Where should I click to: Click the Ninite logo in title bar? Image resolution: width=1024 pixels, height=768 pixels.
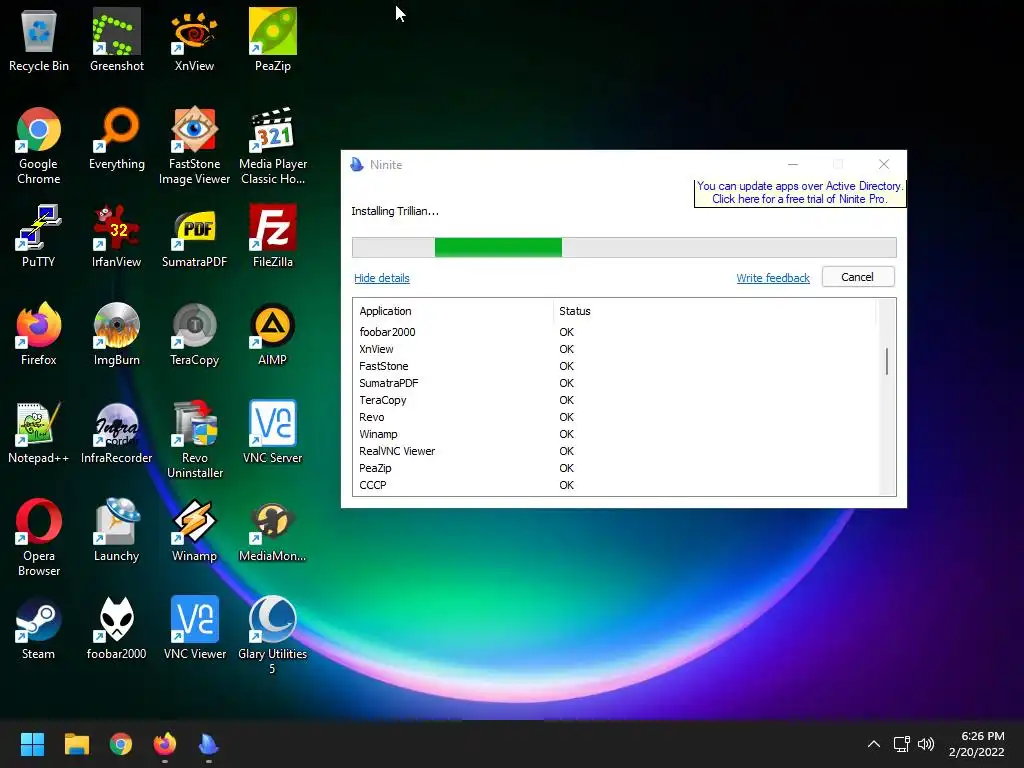[357, 165]
